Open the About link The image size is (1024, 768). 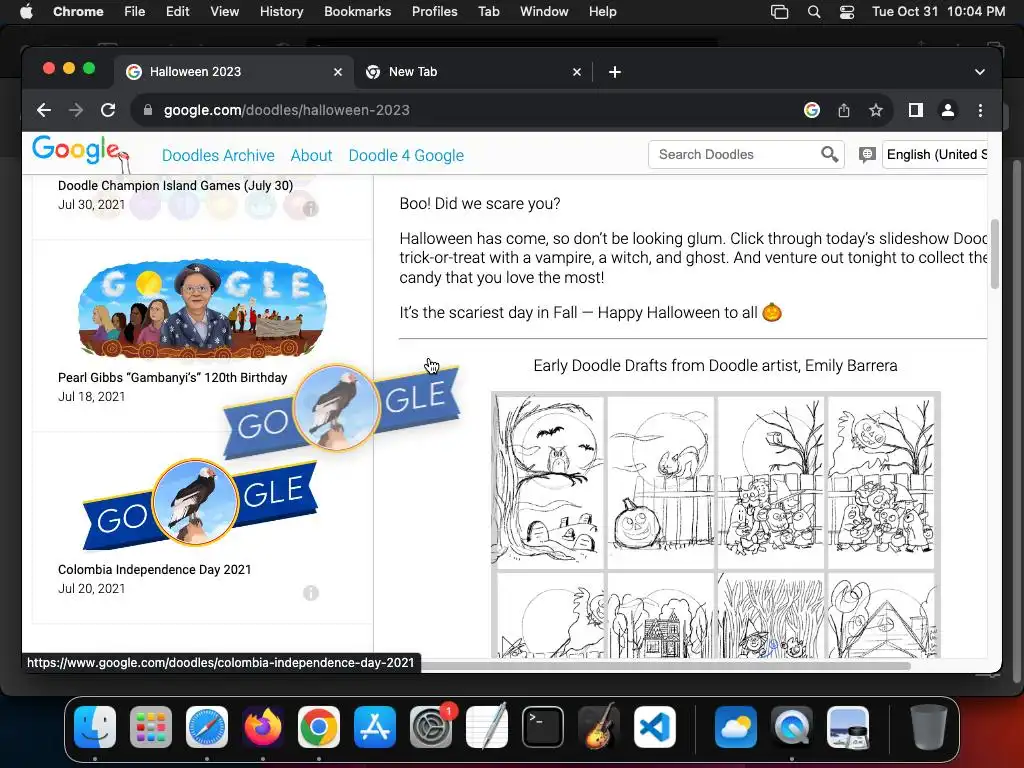point(312,155)
